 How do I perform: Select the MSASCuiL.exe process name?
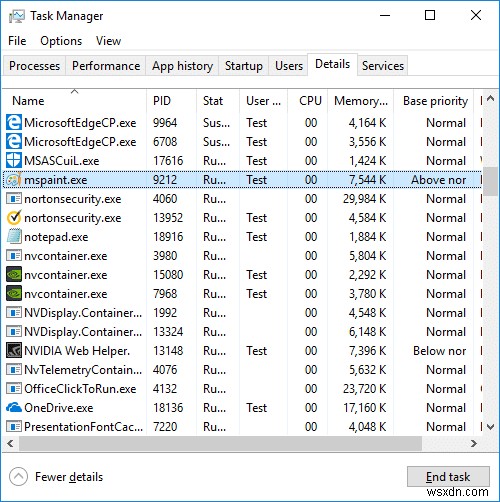[x=62, y=161]
